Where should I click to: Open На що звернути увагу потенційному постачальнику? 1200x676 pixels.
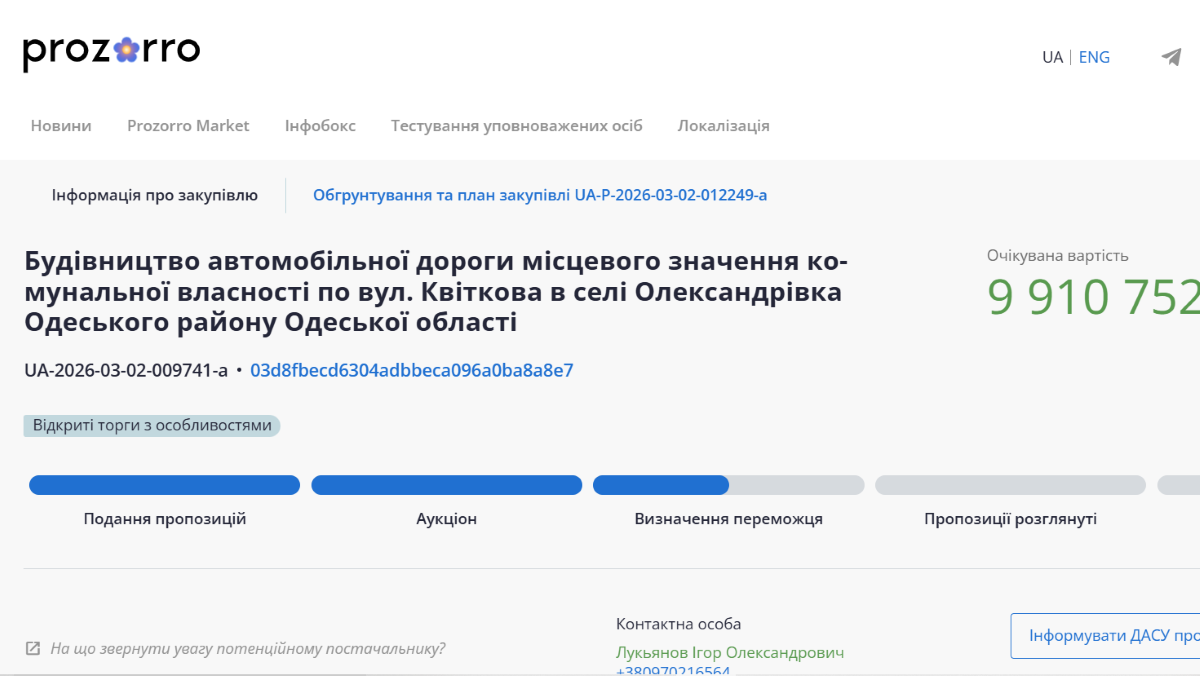247,649
